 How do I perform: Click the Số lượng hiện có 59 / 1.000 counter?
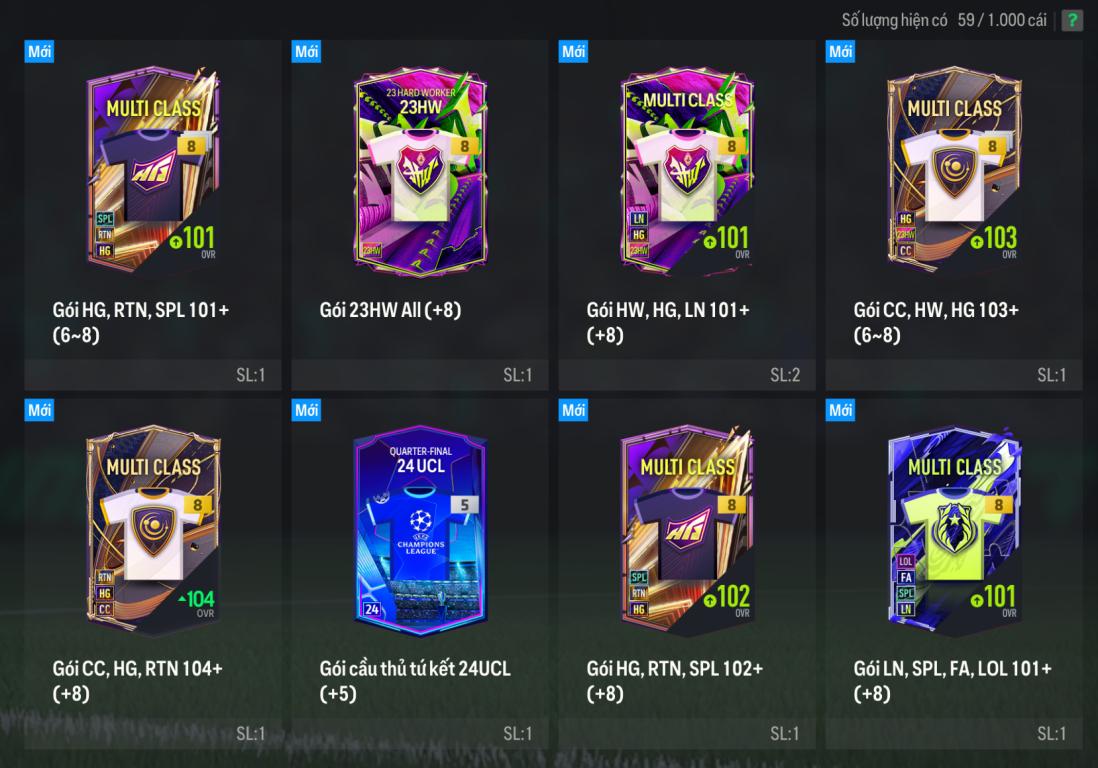click(944, 20)
